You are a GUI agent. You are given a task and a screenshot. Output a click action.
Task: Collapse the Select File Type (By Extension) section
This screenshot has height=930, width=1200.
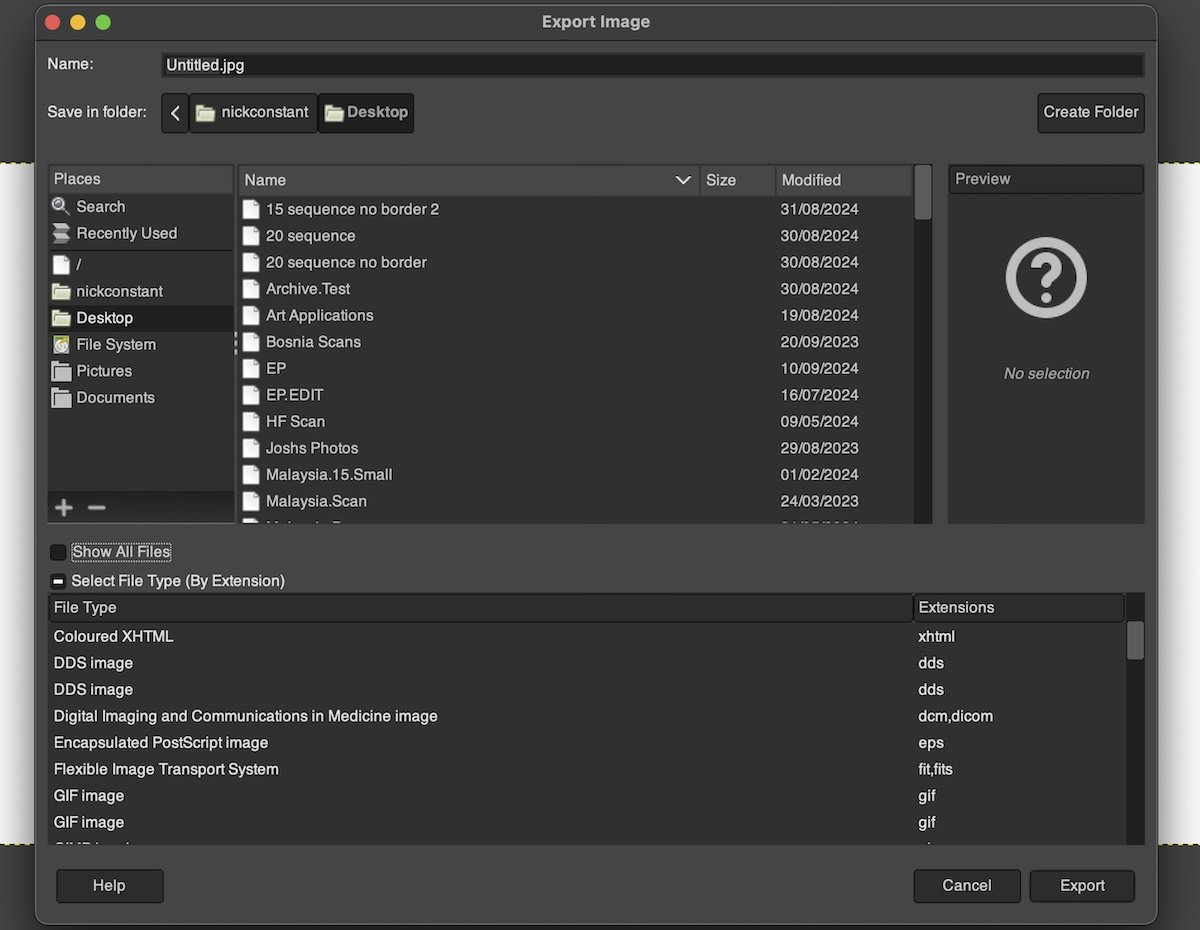pyautogui.click(x=58, y=580)
